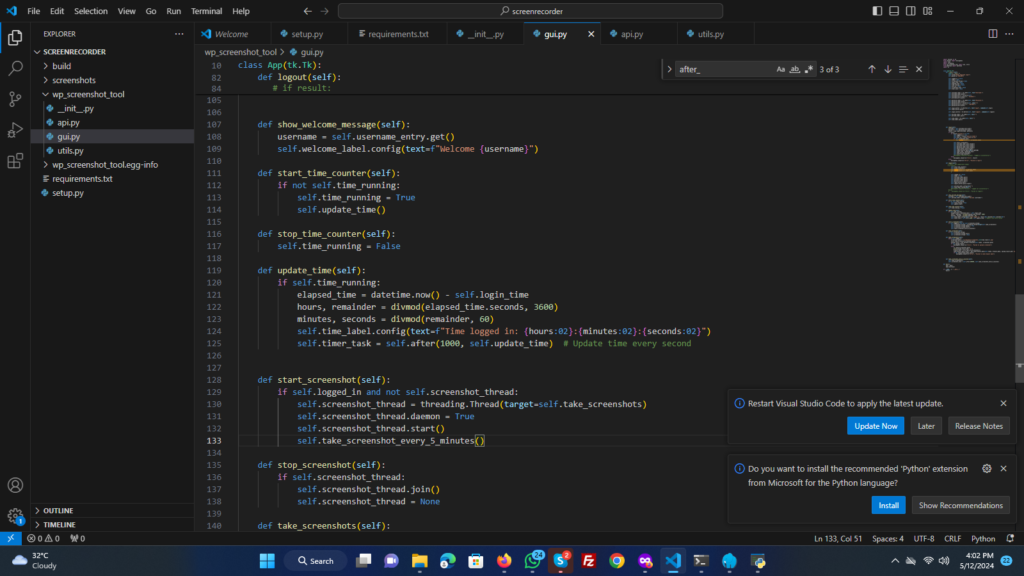Toggle Use Regular Expression in find widget
The image size is (1024, 576).
click(809, 69)
